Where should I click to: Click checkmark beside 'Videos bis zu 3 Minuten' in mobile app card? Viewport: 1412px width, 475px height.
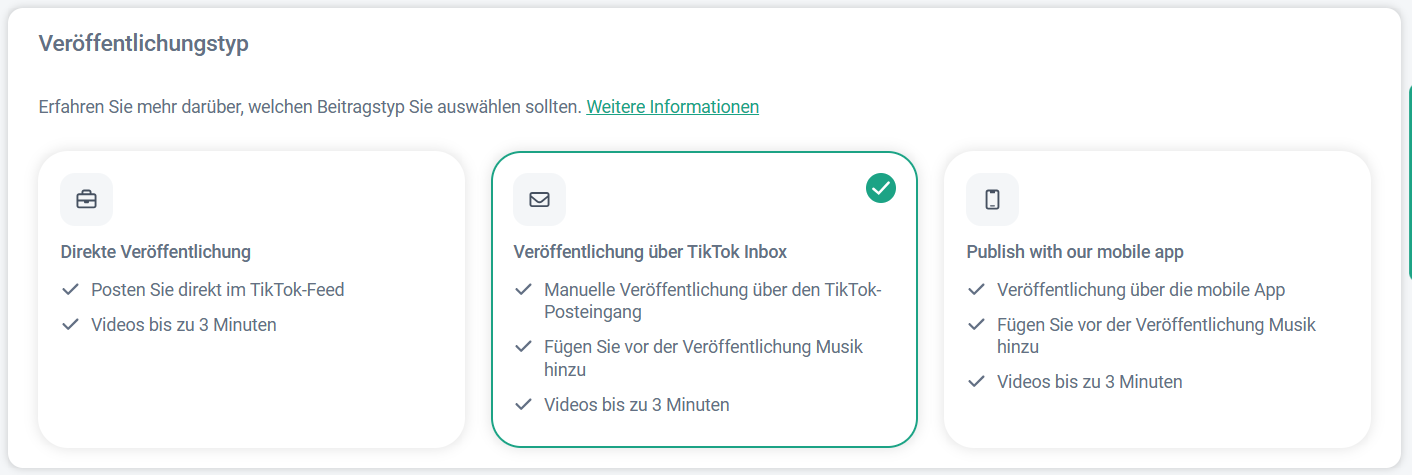(976, 382)
